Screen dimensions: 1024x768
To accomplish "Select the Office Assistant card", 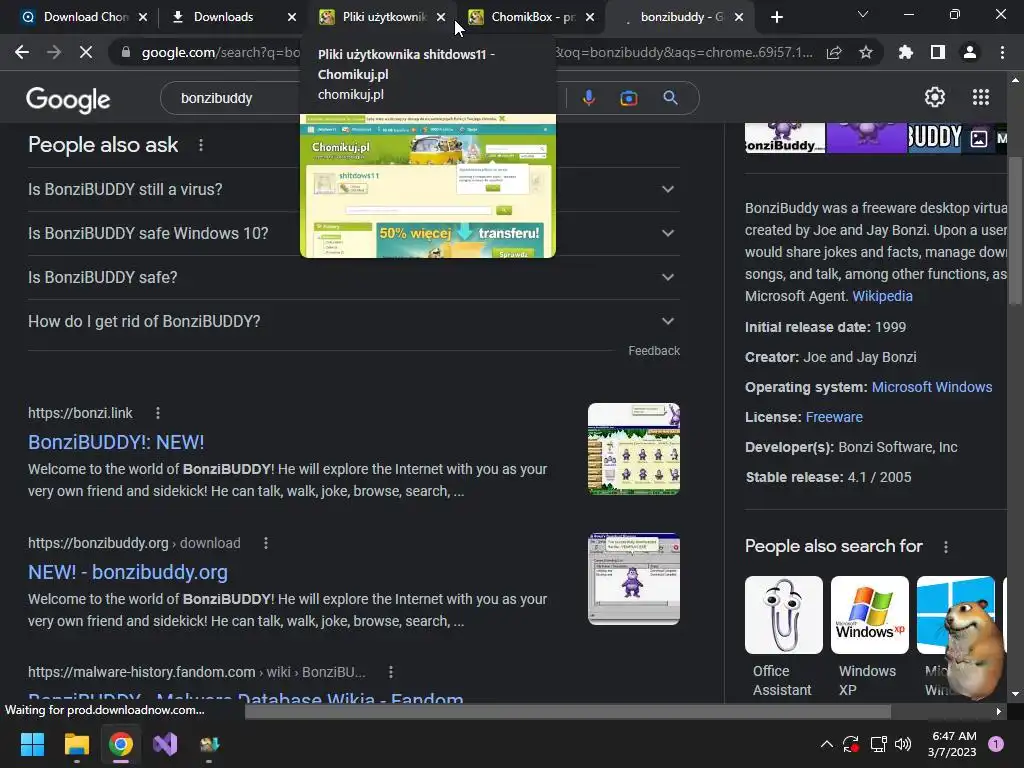I will point(783,637).
